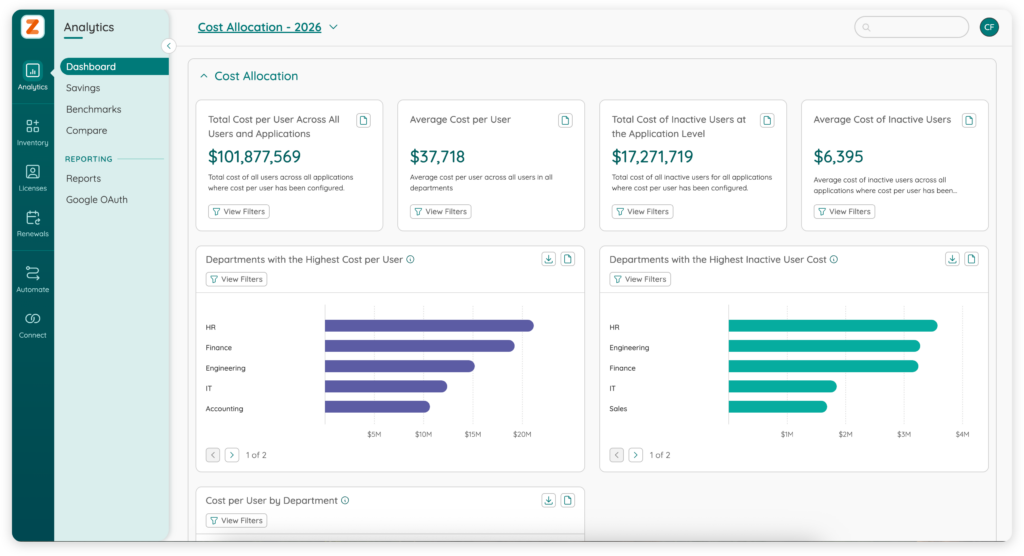Open Google OAuth under Reporting
Viewport: 1024px width, 556px height.
[96, 200]
